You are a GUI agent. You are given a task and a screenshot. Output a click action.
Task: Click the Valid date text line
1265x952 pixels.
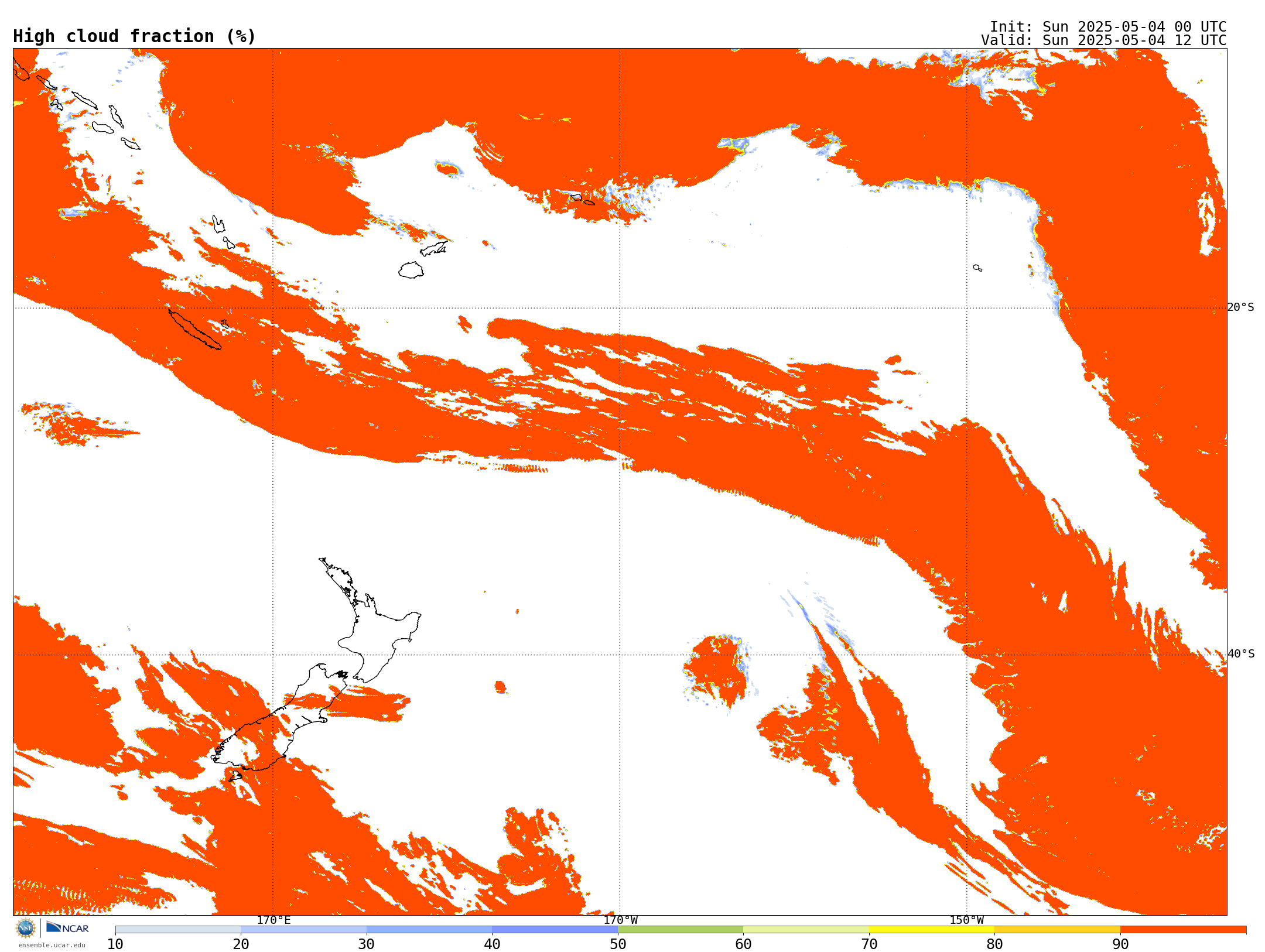pos(1103,40)
